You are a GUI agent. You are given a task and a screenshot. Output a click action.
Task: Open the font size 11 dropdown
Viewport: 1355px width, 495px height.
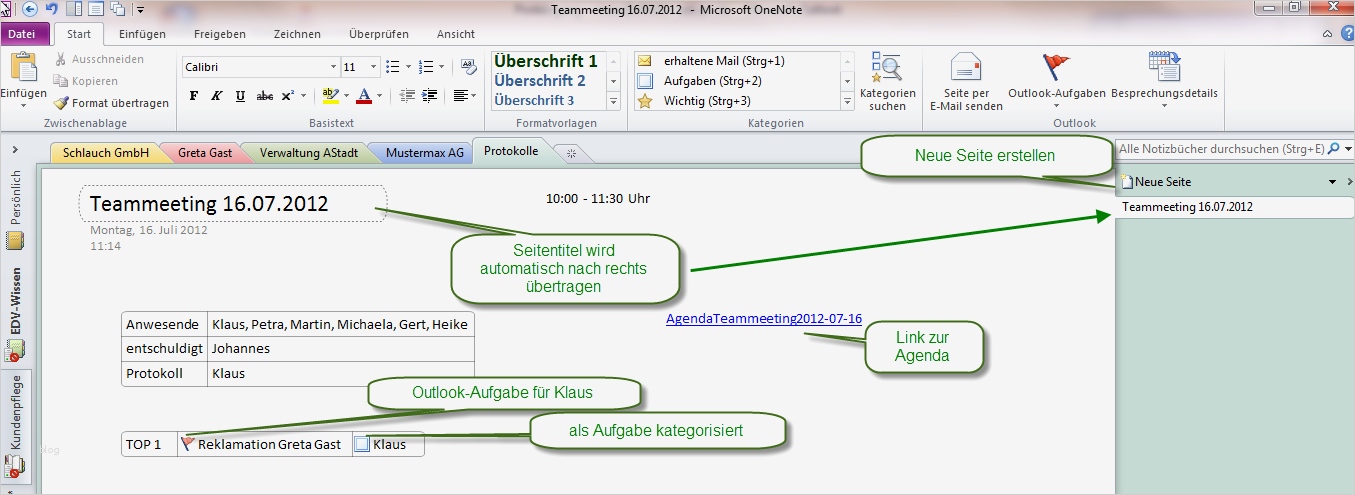(x=375, y=67)
